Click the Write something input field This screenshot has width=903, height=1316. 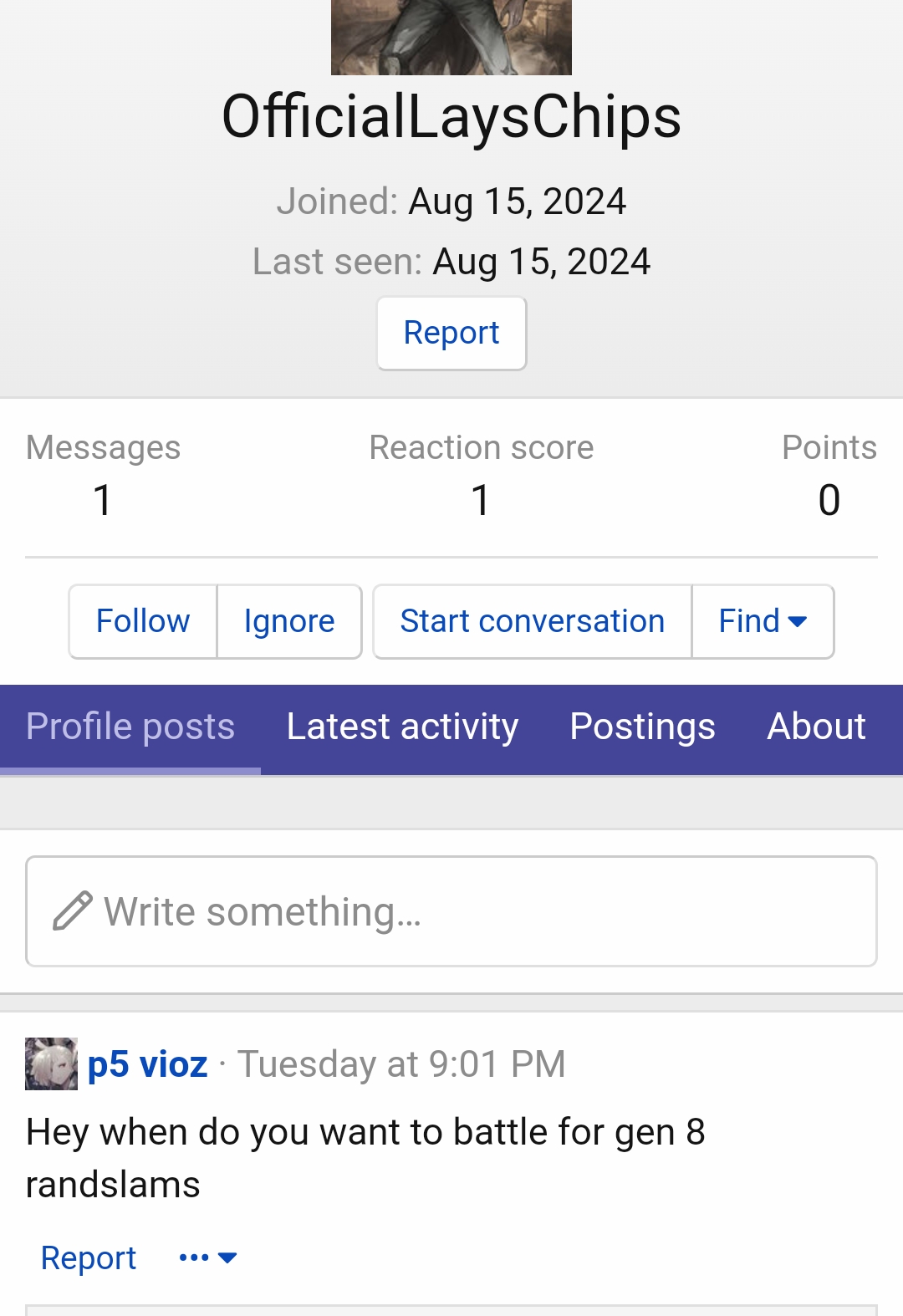point(468,911)
